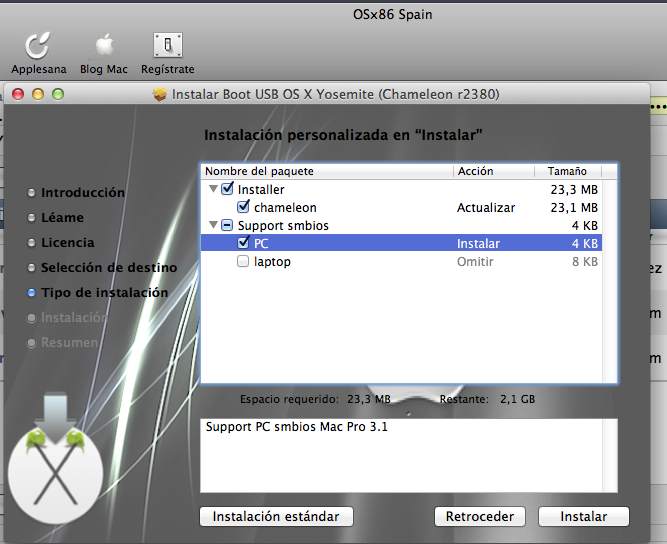The image size is (667, 544).
Task: Uncheck the PC smbios checkbox
Action: [x=243, y=242]
